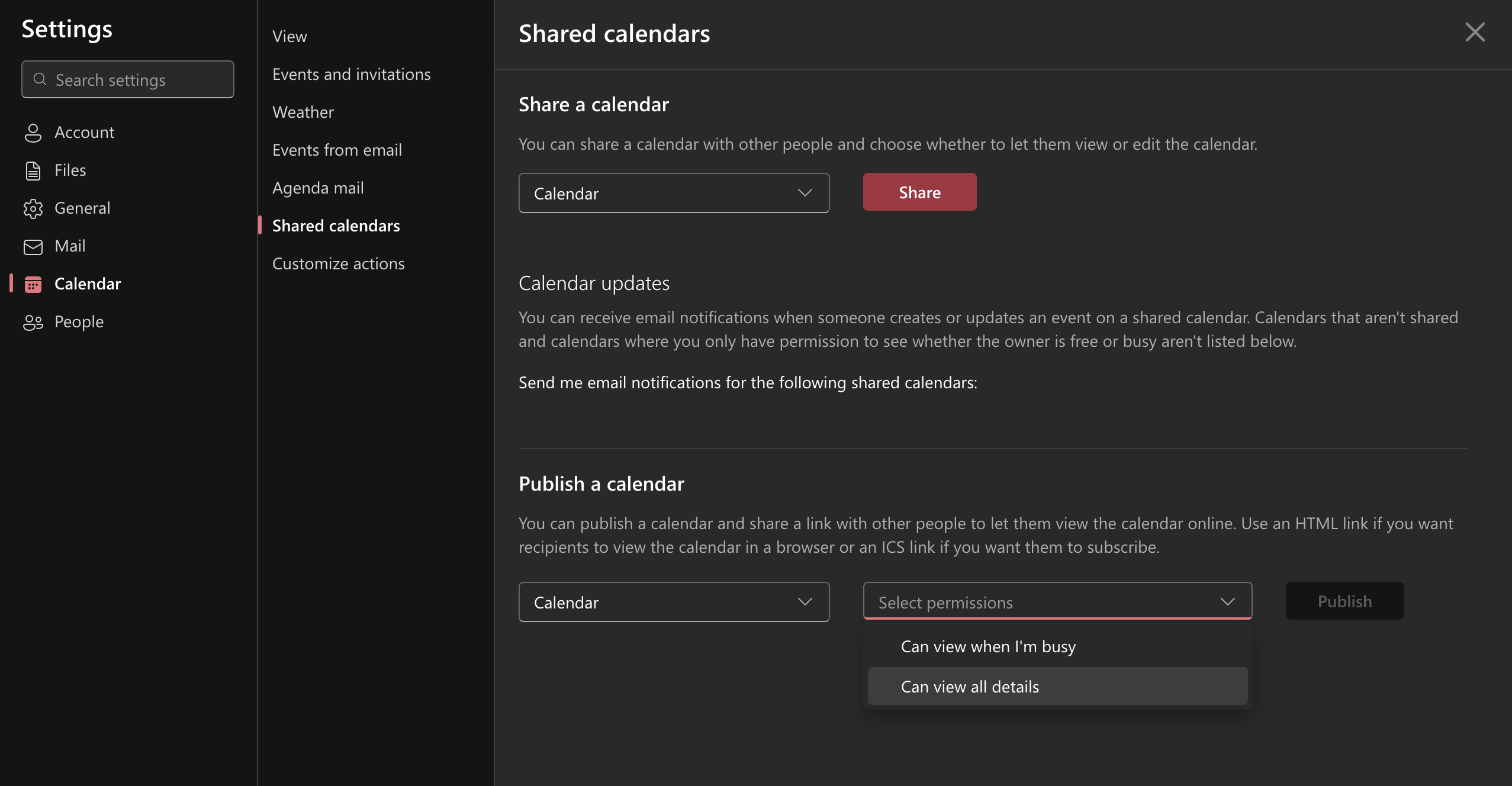Viewport: 1512px width, 786px height.
Task: Open Events from email settings
Action: (337, 150)
